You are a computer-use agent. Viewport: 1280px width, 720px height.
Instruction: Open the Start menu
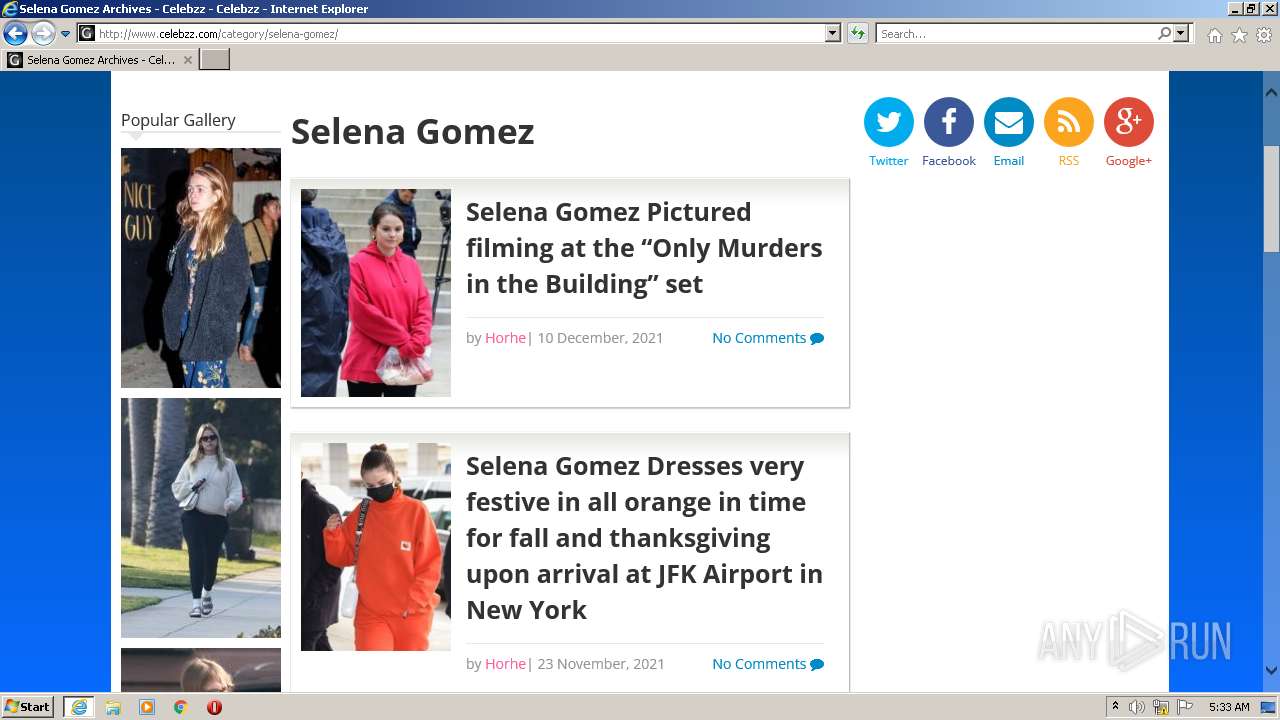click(28, 707)
